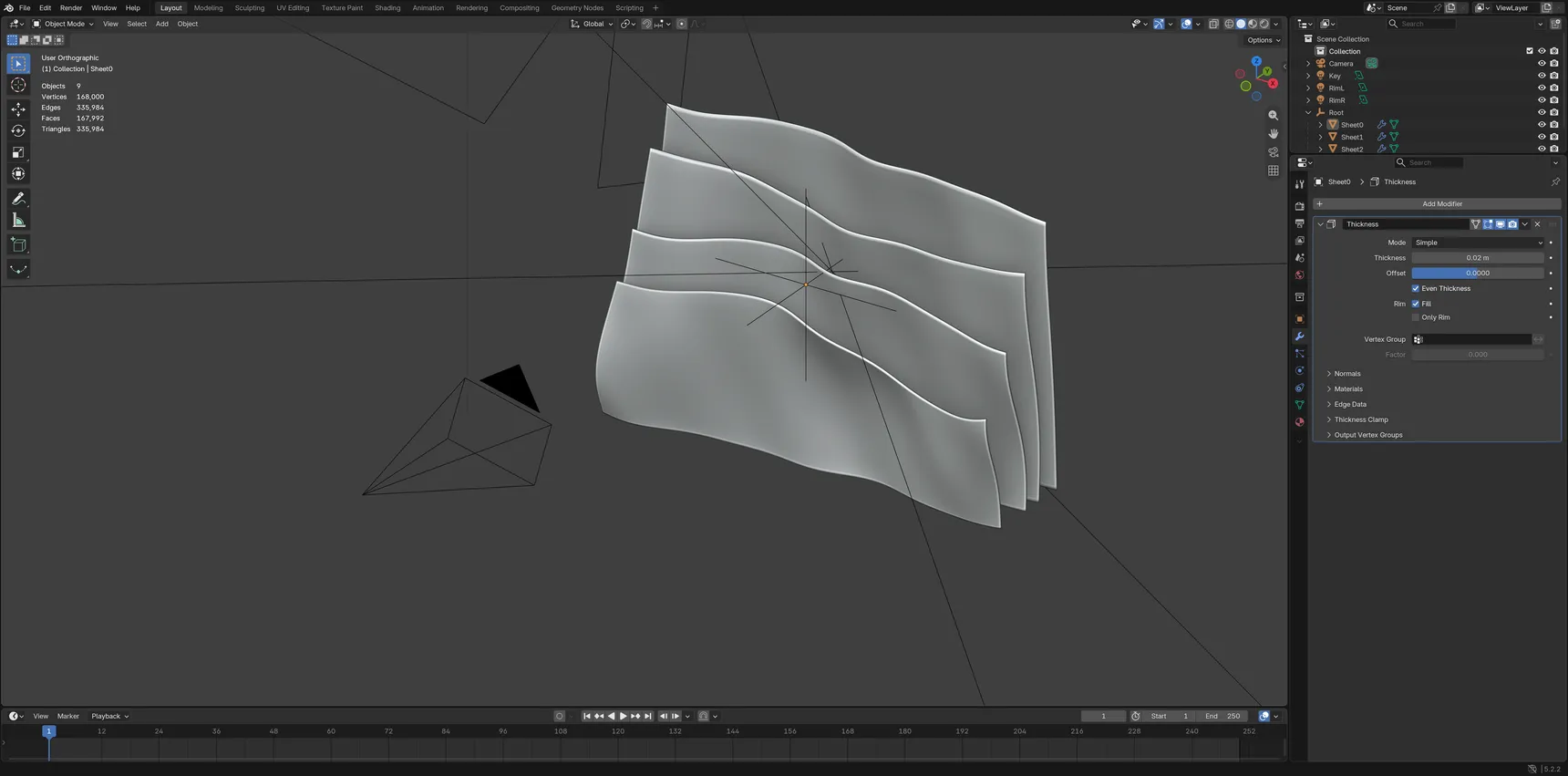The width and height of the screenshot is (1568, 776).
Task: Jump to timeline start frame
Action: (x=586, y=717)
